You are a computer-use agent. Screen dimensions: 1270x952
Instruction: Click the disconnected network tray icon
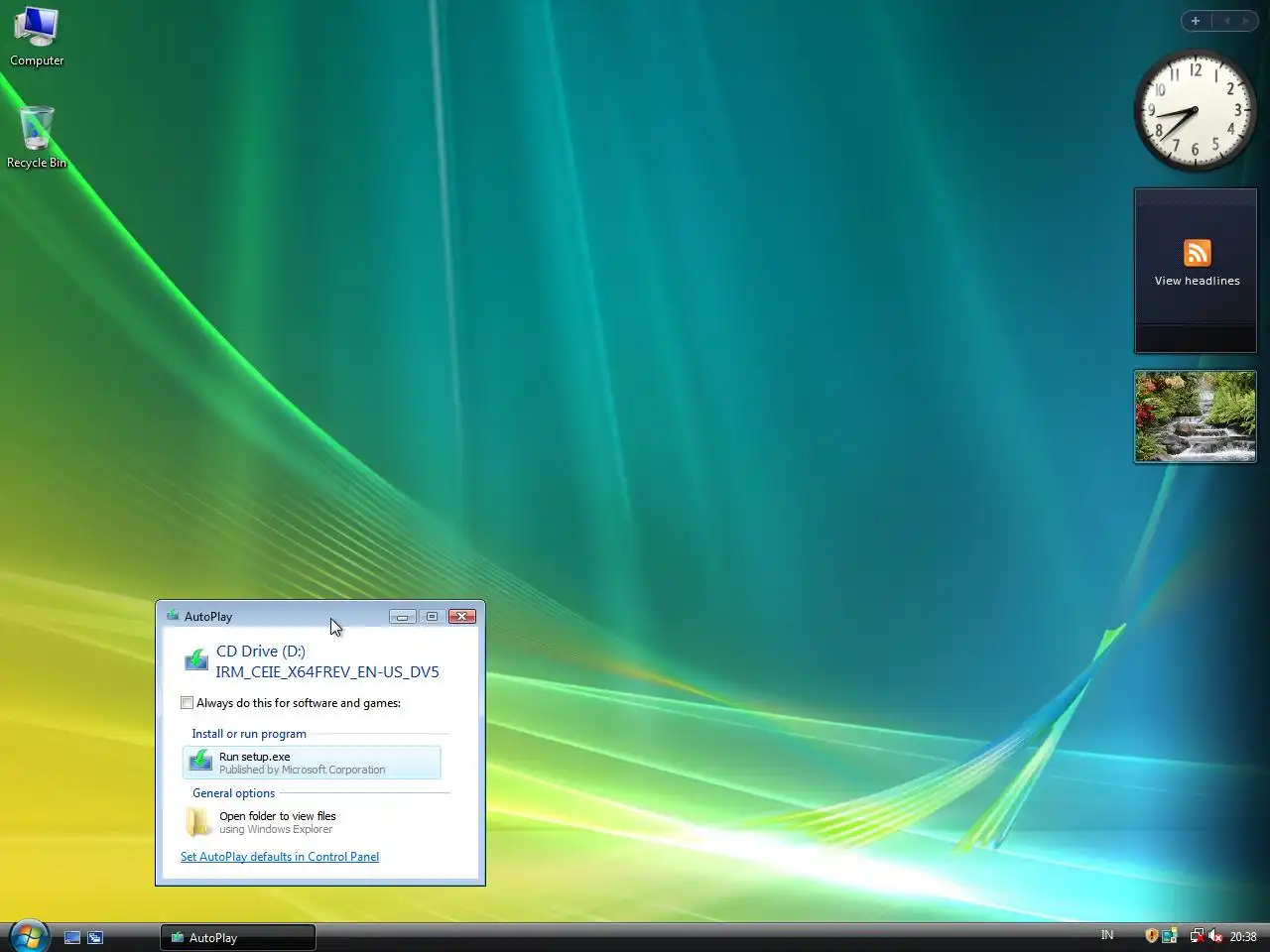[1197, 936]
